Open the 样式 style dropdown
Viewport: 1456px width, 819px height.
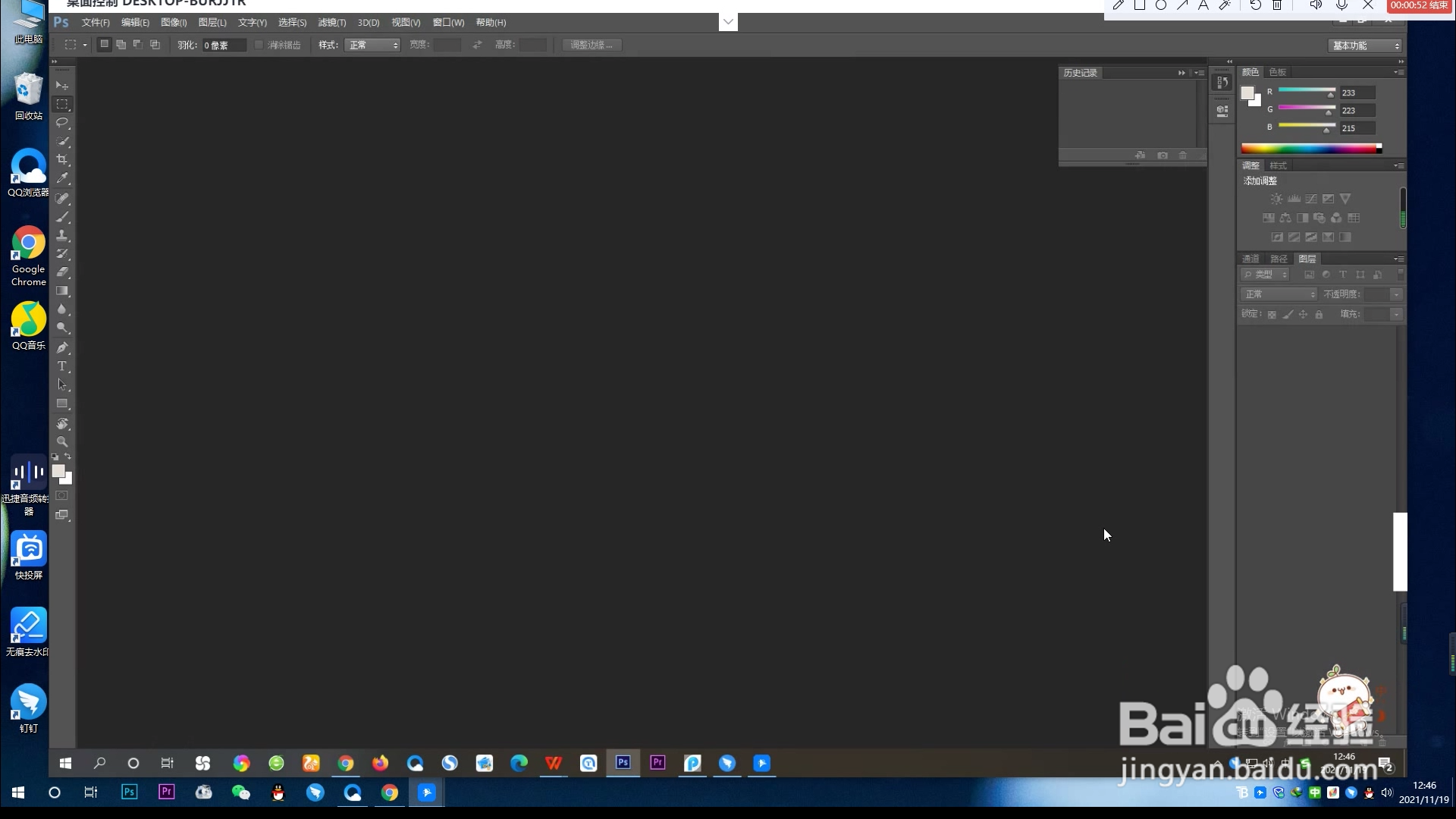(x=372, y=45)
